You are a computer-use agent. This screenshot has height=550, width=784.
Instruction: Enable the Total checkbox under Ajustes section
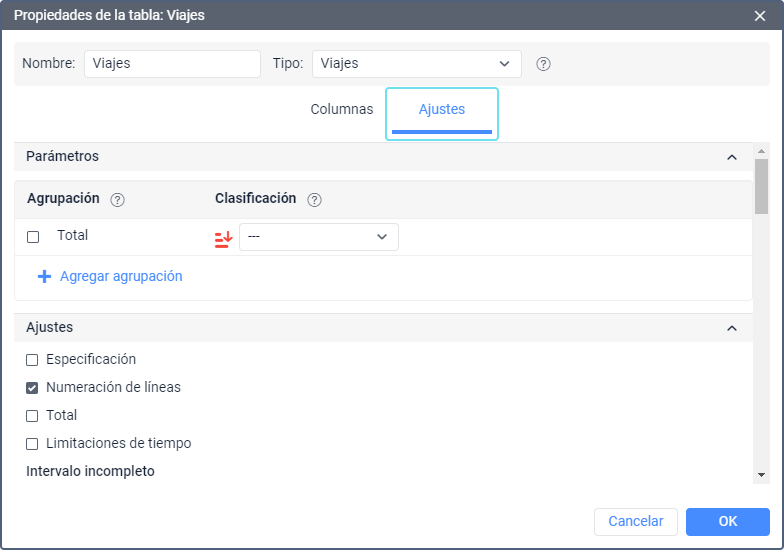click(32, 416)
